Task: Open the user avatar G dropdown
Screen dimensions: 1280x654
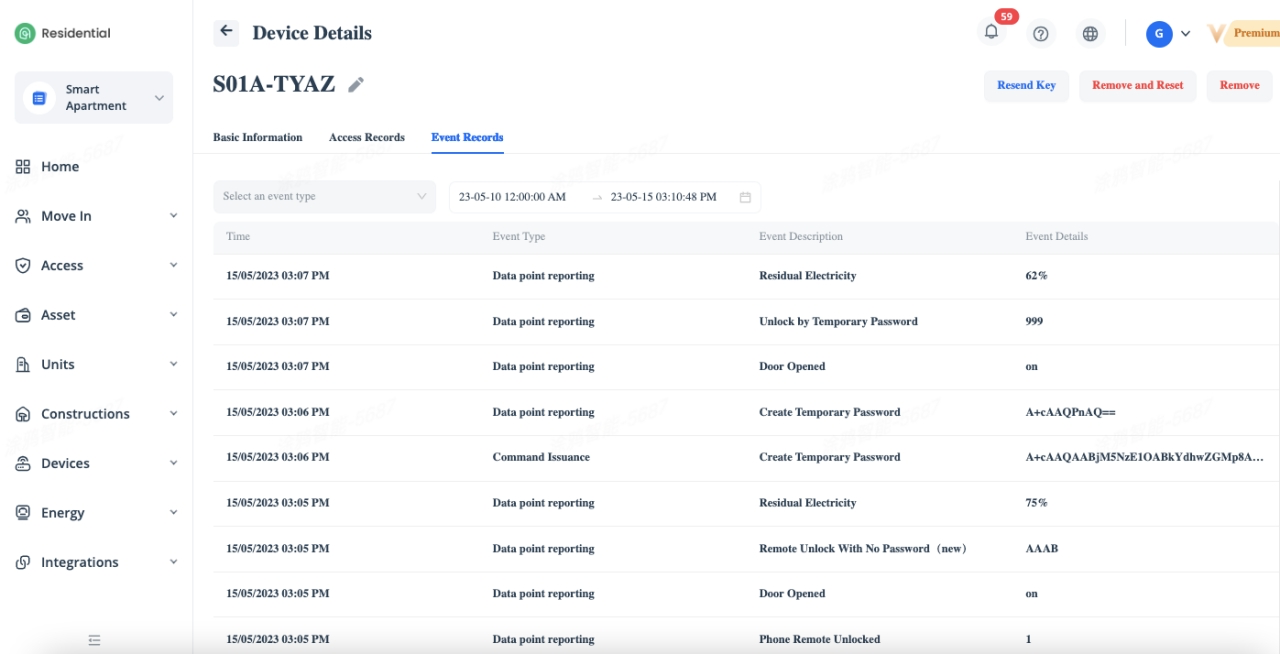Action: (x=1168, y=34)
